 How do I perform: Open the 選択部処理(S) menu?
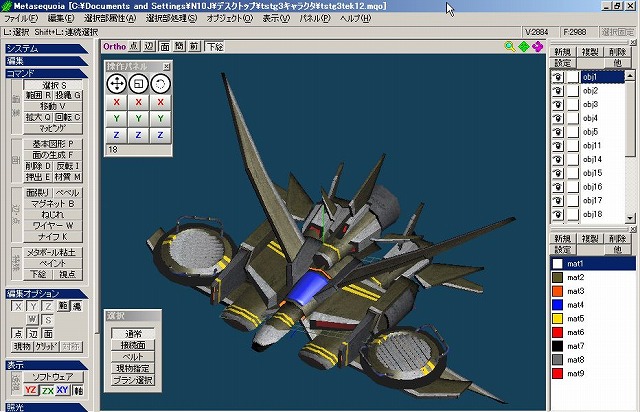(171, 18)
